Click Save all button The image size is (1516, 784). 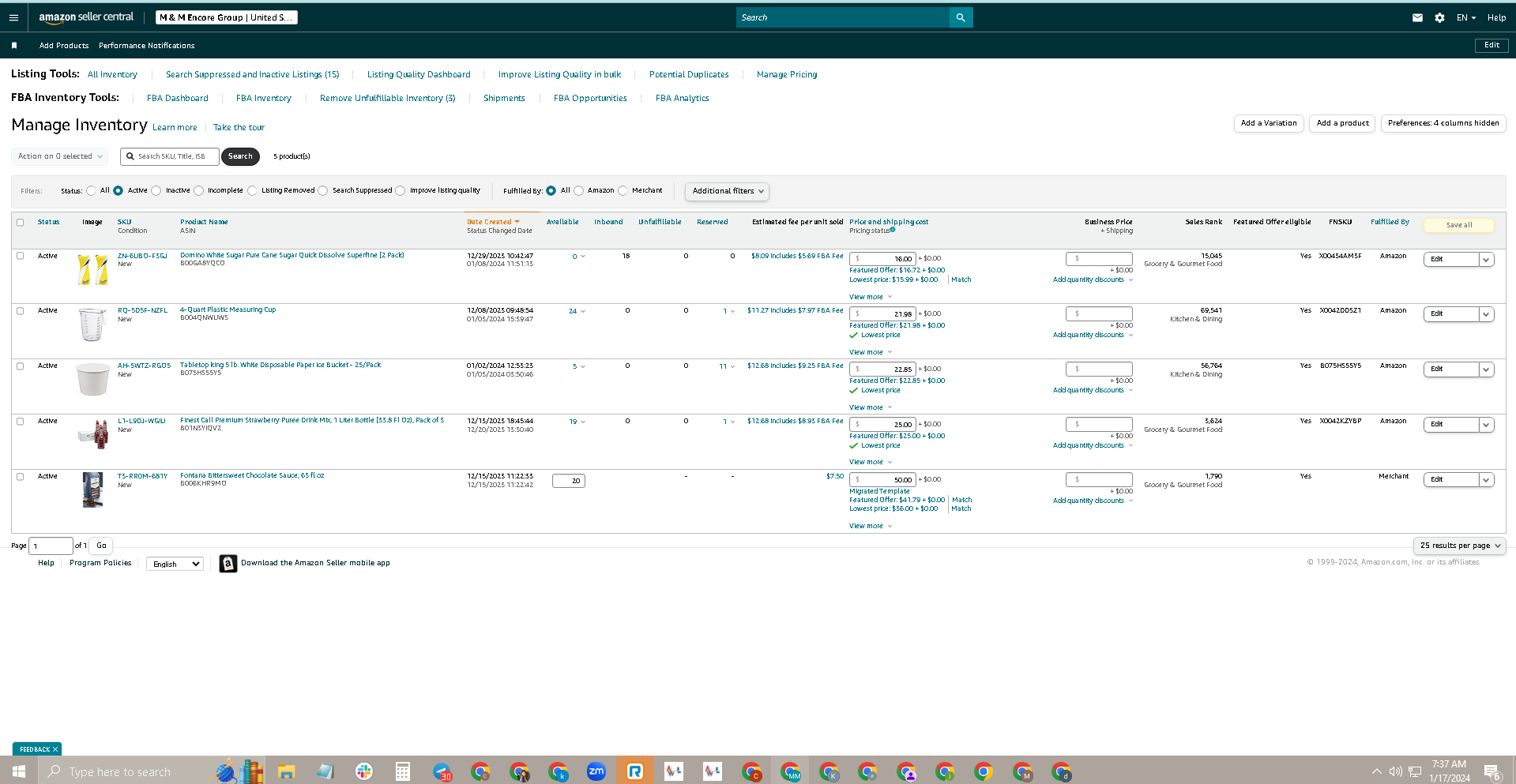tap(1459, 225)
